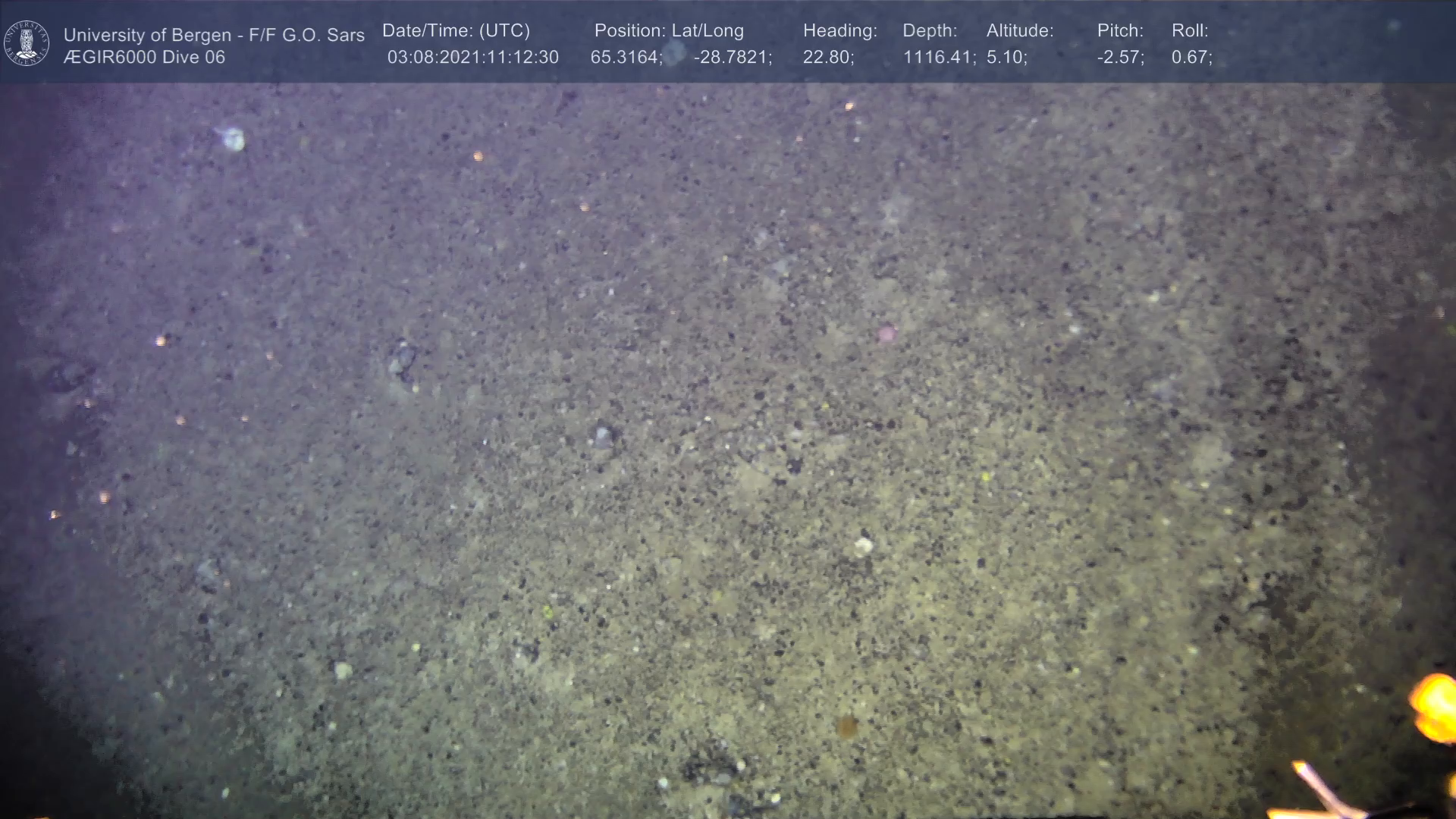Viewport: 1456px width, 819px height.
Task: Click the 'Heading:' label
Action: pos(839,31)
